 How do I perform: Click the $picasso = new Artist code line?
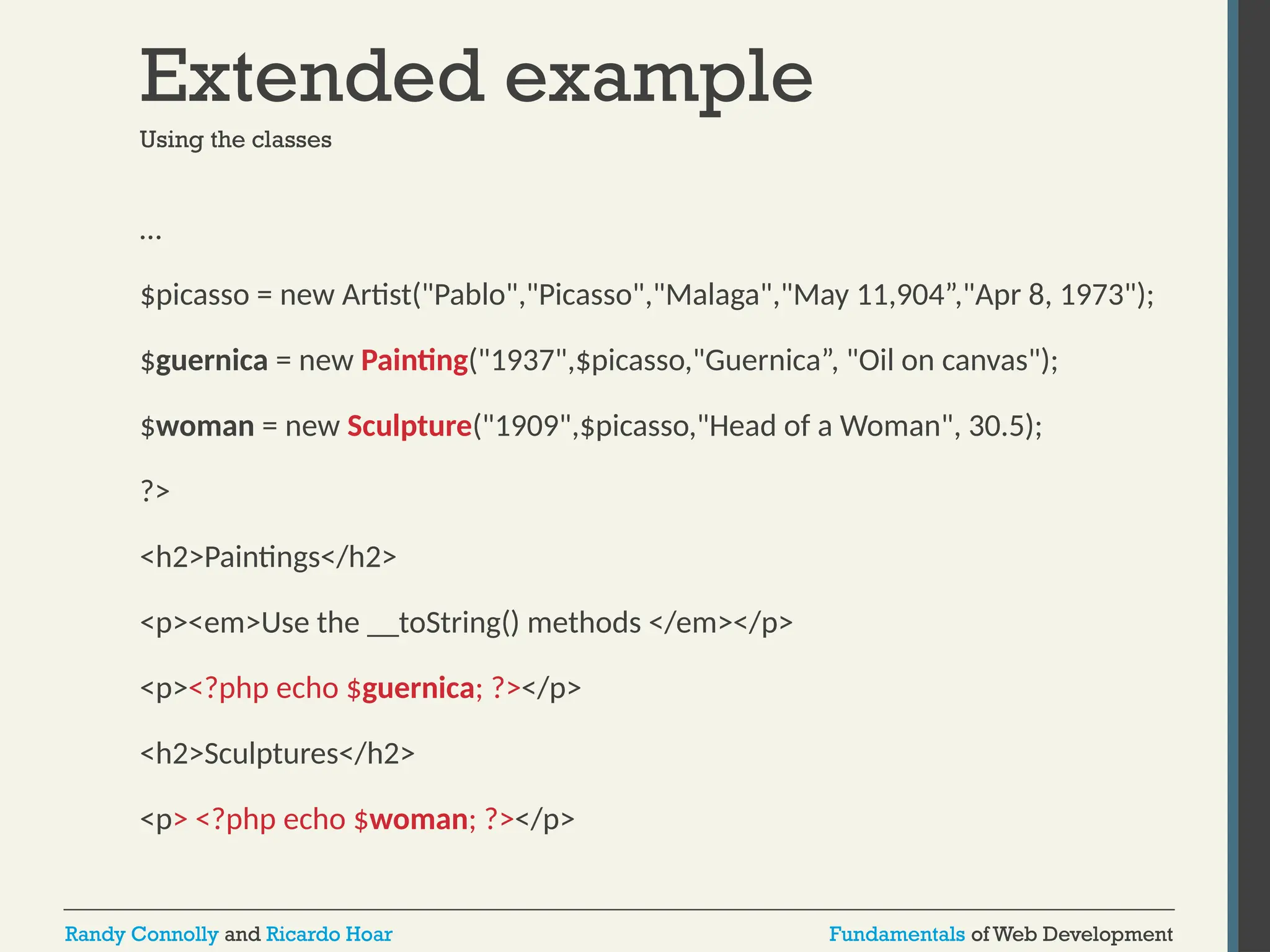click(x=647, y=294)
